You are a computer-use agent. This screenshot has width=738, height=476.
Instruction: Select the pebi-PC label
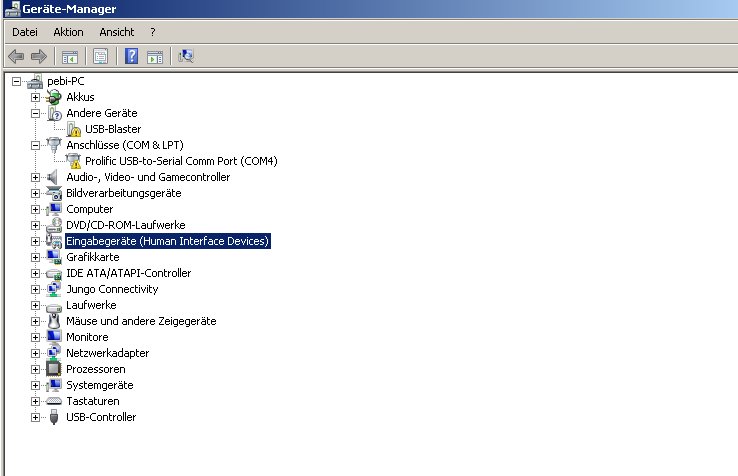[66, 81]
